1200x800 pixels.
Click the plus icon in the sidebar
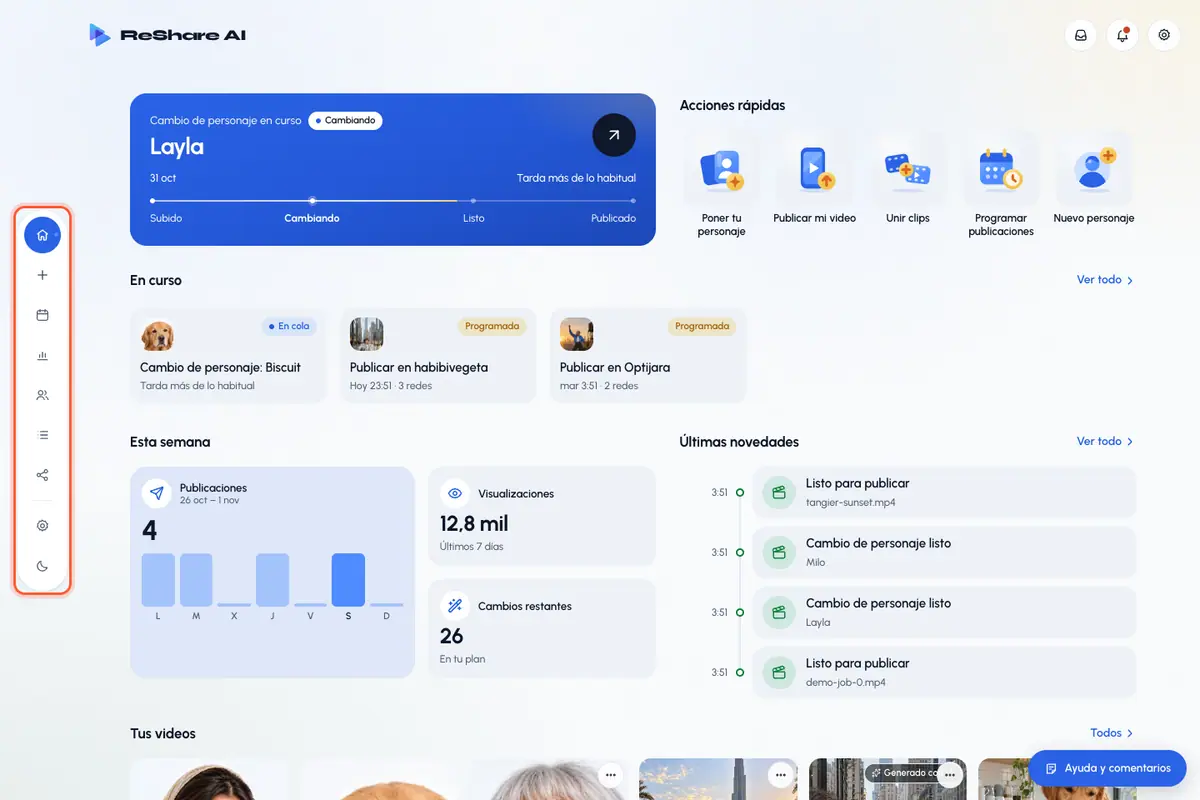[42, 275]
